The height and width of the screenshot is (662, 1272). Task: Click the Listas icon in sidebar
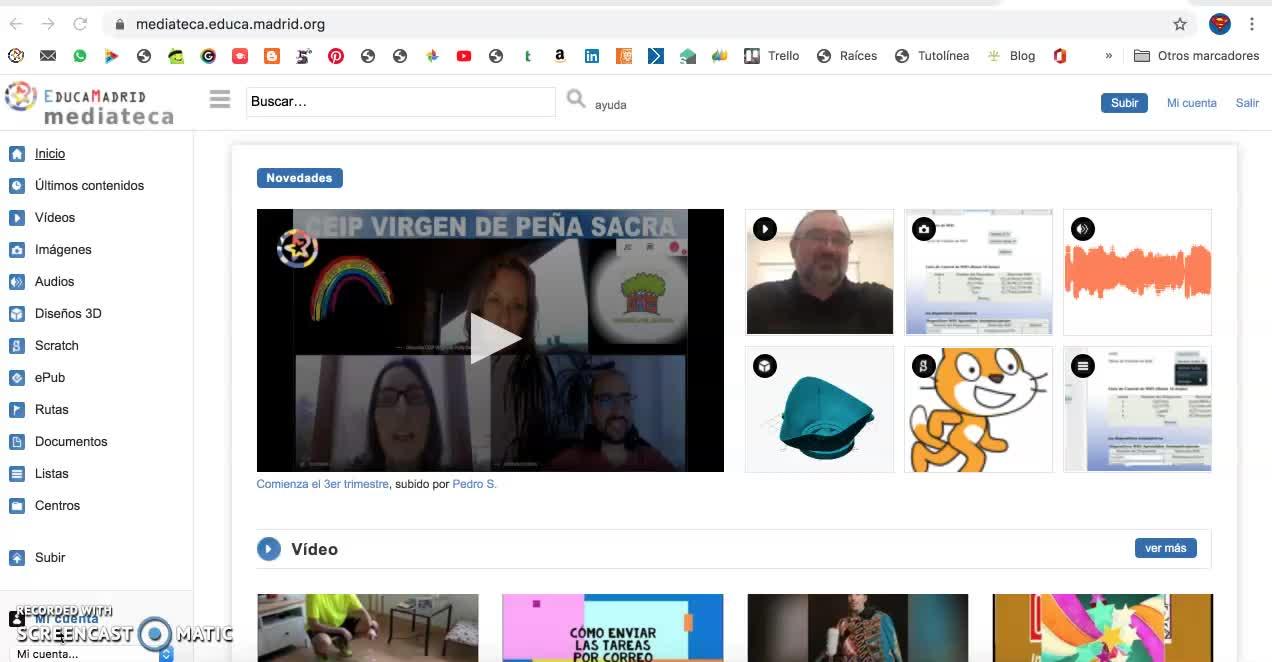coord(16,474)
